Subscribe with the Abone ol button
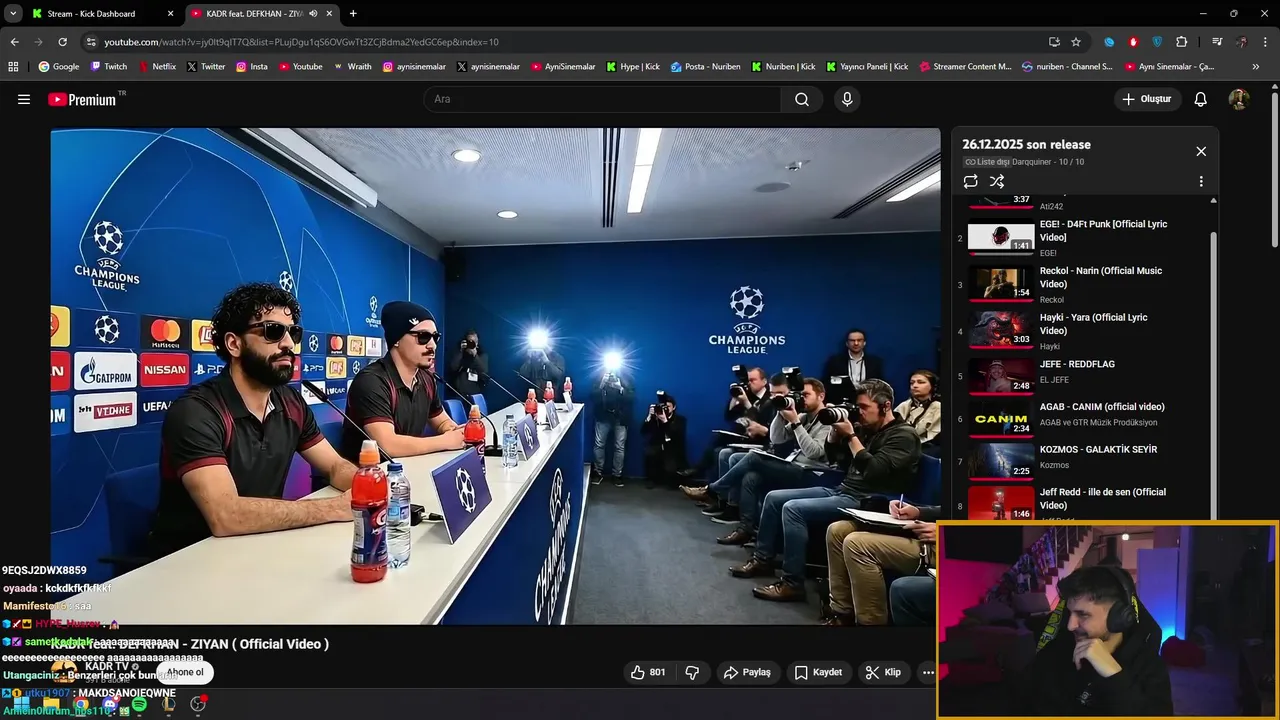 pyautogui.click(x=185, y=672)
